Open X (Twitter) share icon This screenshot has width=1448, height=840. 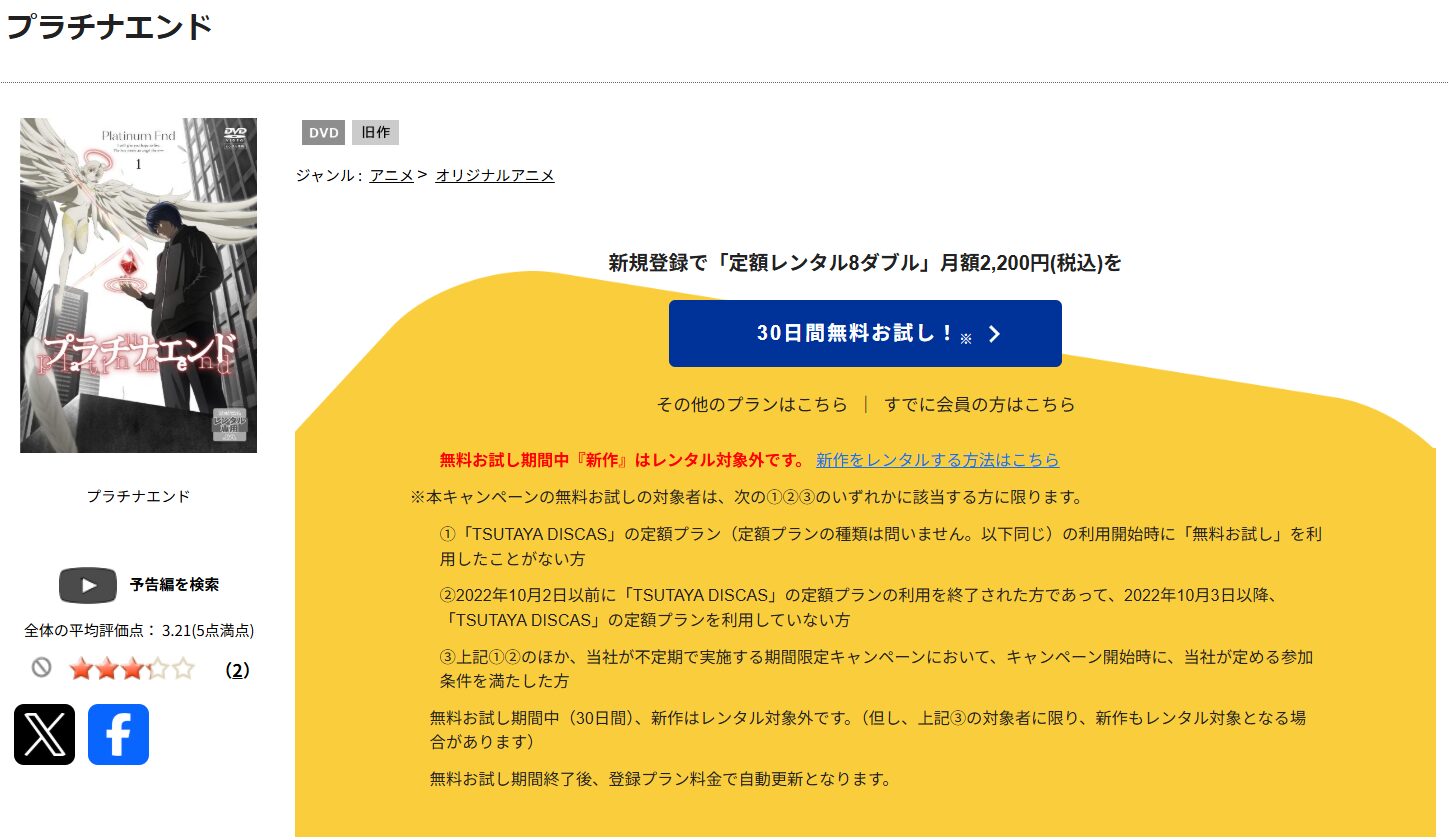tap(44, 734)
